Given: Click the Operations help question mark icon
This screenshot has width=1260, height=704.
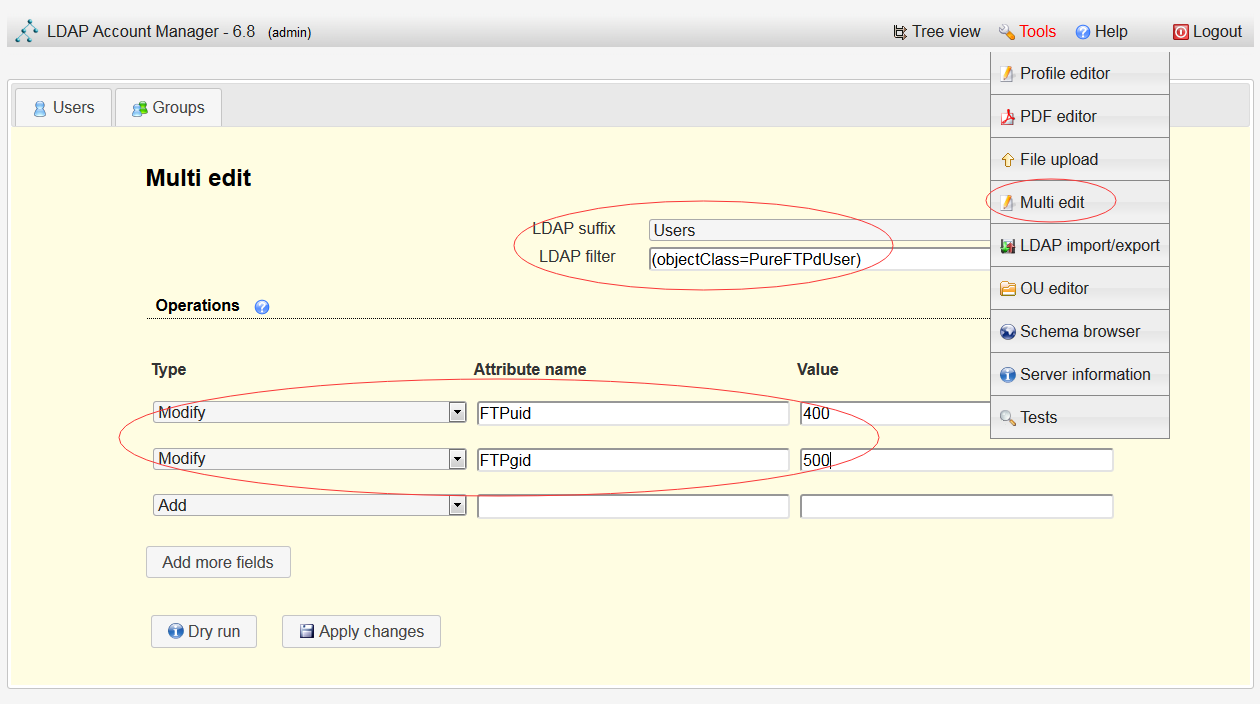Looking at the screenshot, I should 262,307.
